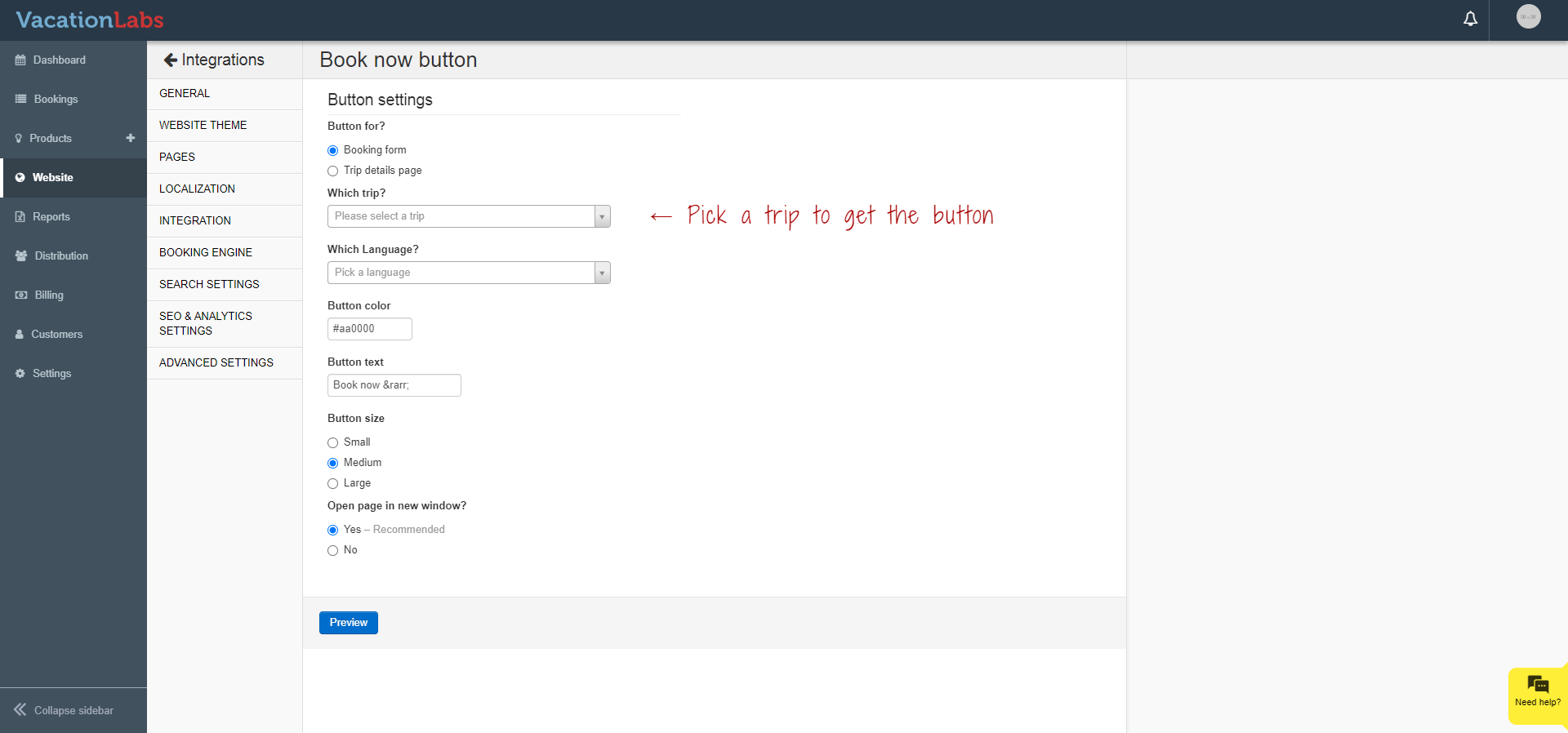Click the Integrations back arrow icon
The image size is (1568, 733).
(170, 60)
